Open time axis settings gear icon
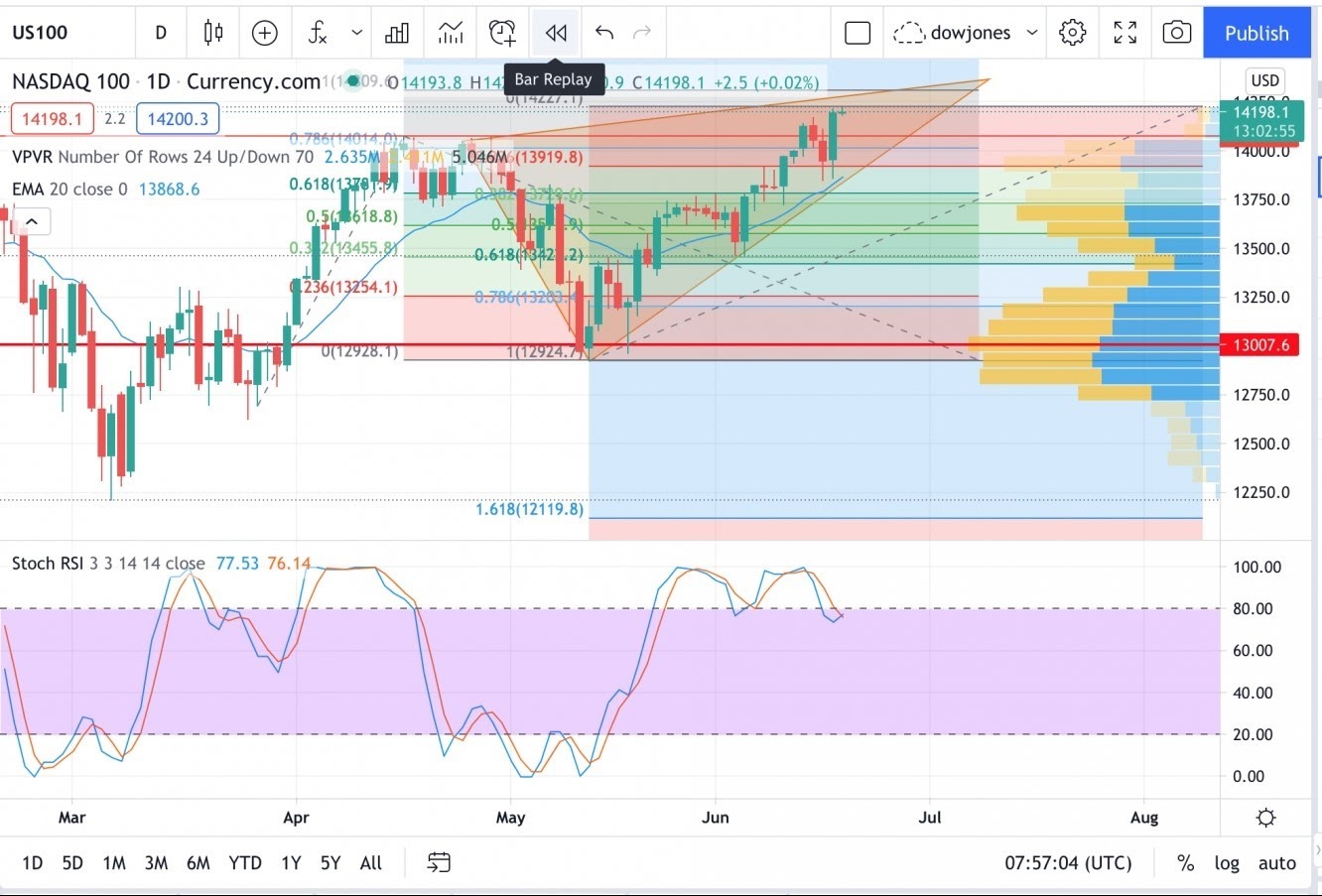The height and width of the screenshot is (896, 1322). tap(1265, 818)
